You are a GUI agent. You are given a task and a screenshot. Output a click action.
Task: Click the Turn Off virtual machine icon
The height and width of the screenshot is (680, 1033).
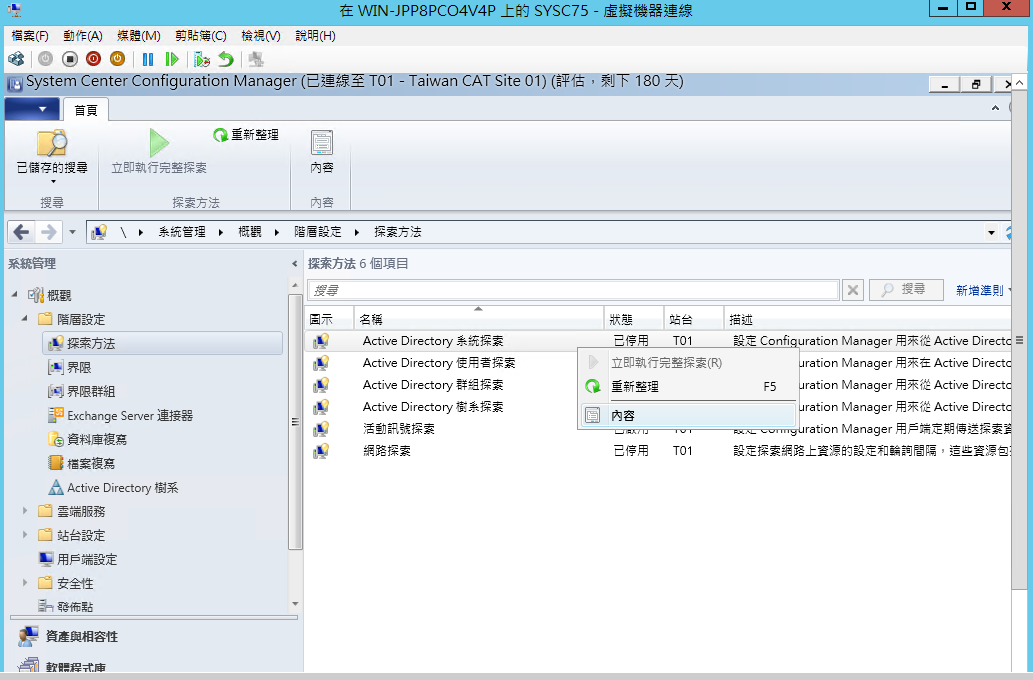(x=70, y=59)
